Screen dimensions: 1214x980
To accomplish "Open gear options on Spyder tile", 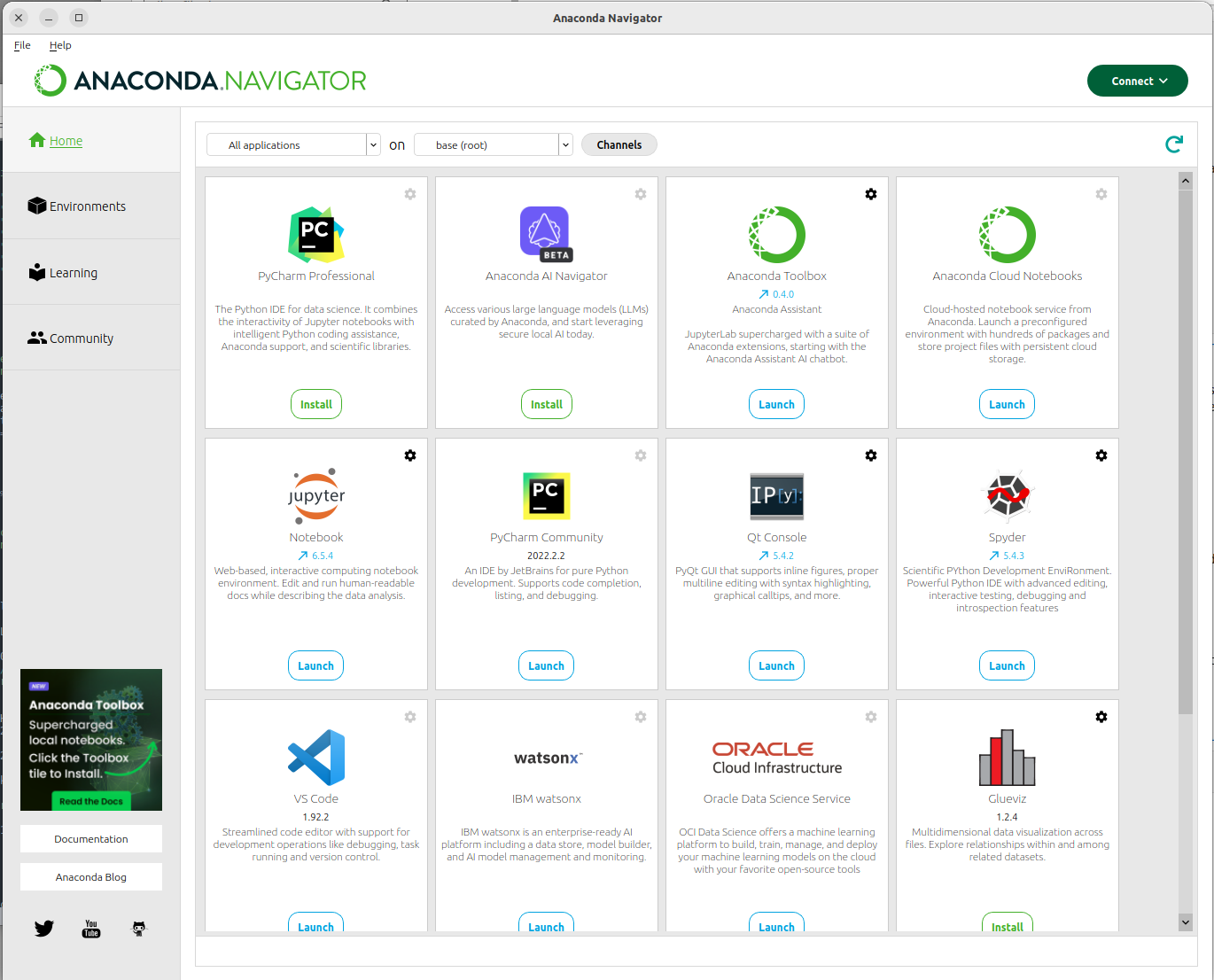I will (1101, 455).
